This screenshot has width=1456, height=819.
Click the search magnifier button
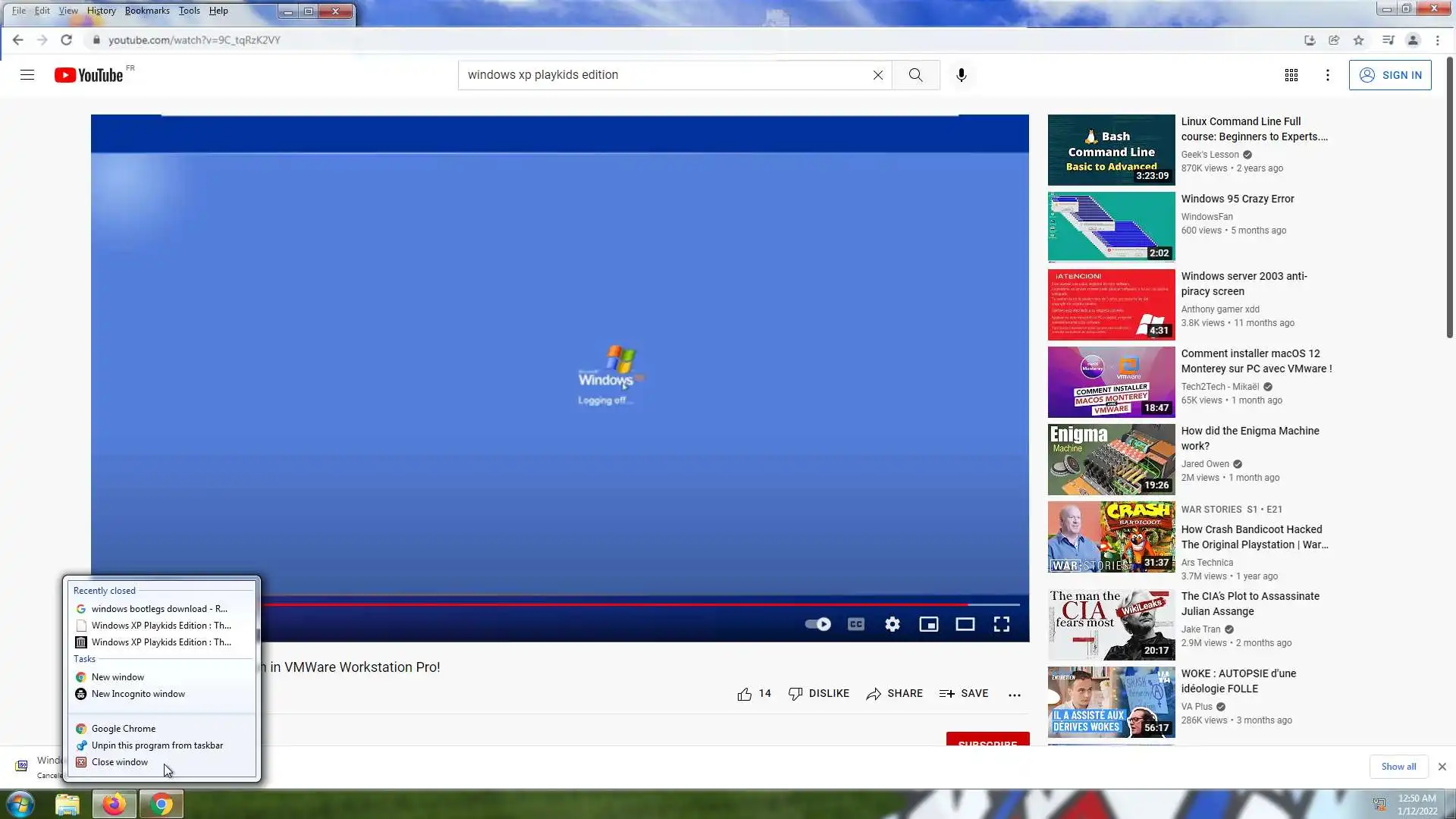[x=916, y=75]
